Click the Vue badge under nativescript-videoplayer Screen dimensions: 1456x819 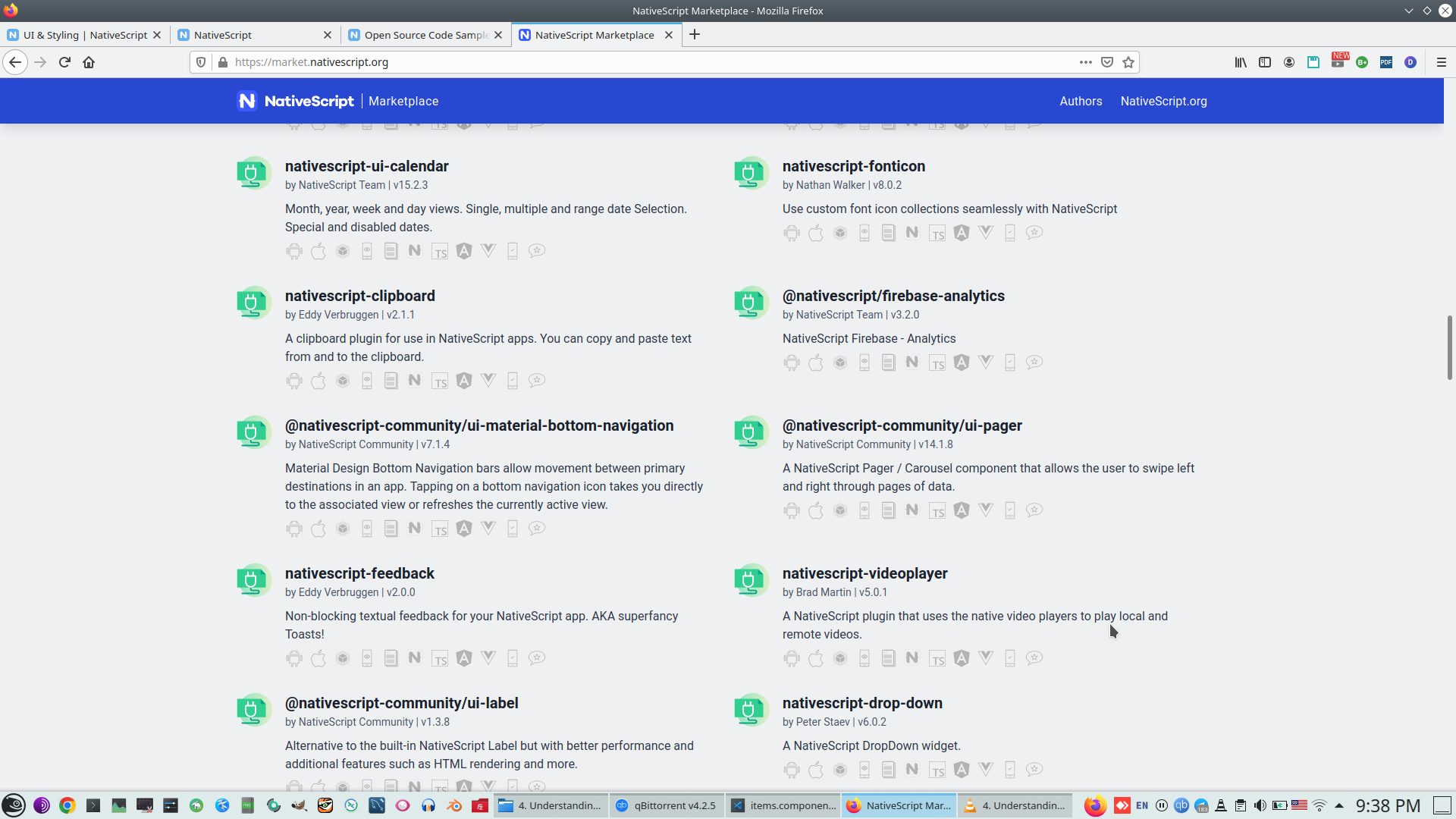[x=986, y=658]
